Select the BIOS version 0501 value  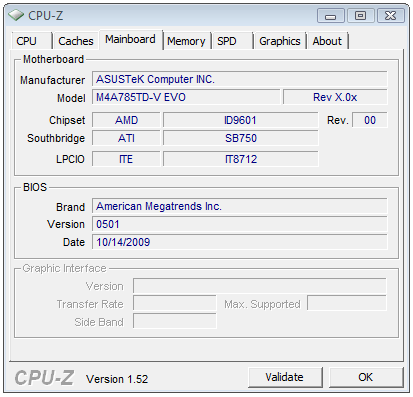tap(240, 224)
